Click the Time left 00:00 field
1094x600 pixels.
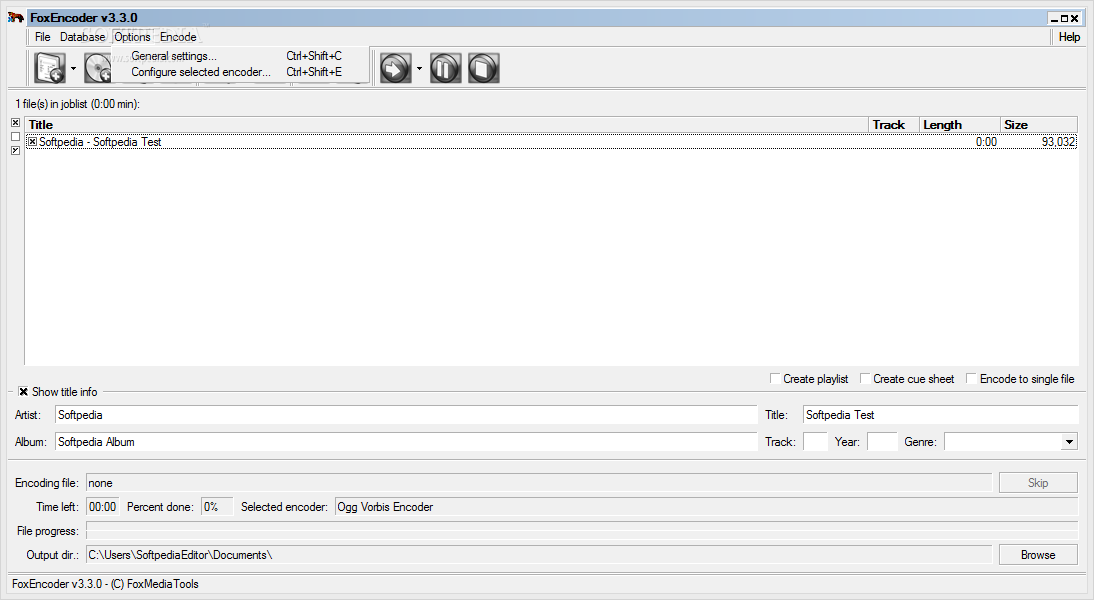[x=103, y=507]
